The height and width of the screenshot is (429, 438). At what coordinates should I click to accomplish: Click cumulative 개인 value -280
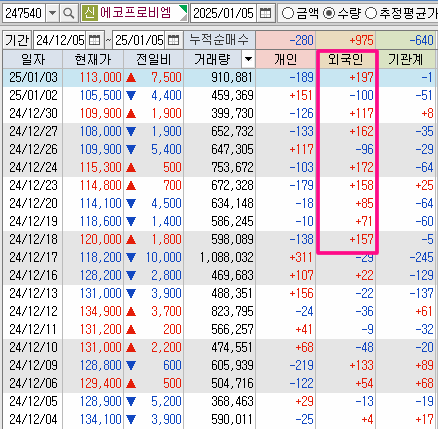[x=302, y=40]
